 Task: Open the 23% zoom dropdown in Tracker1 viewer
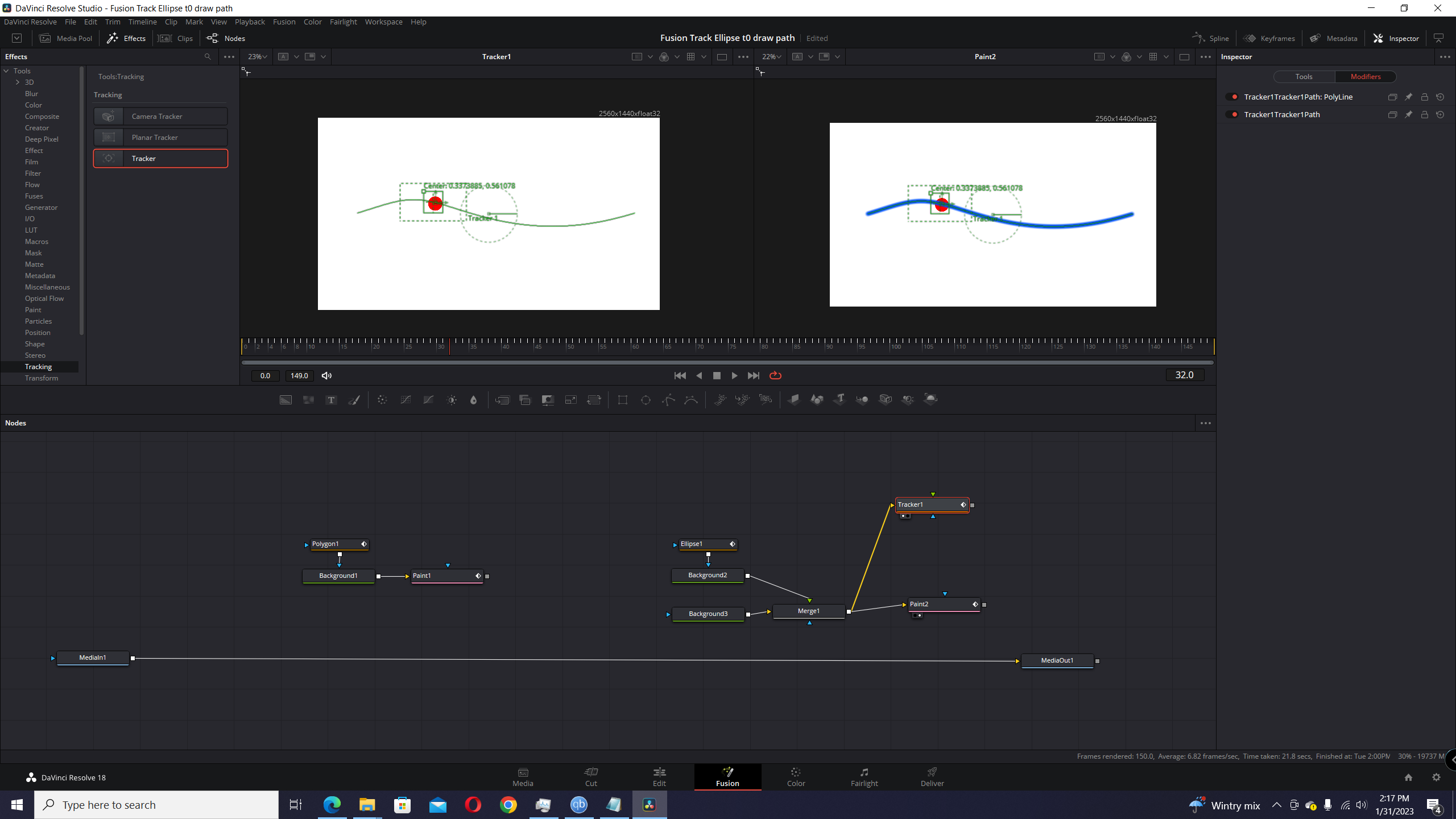[257, 57]
